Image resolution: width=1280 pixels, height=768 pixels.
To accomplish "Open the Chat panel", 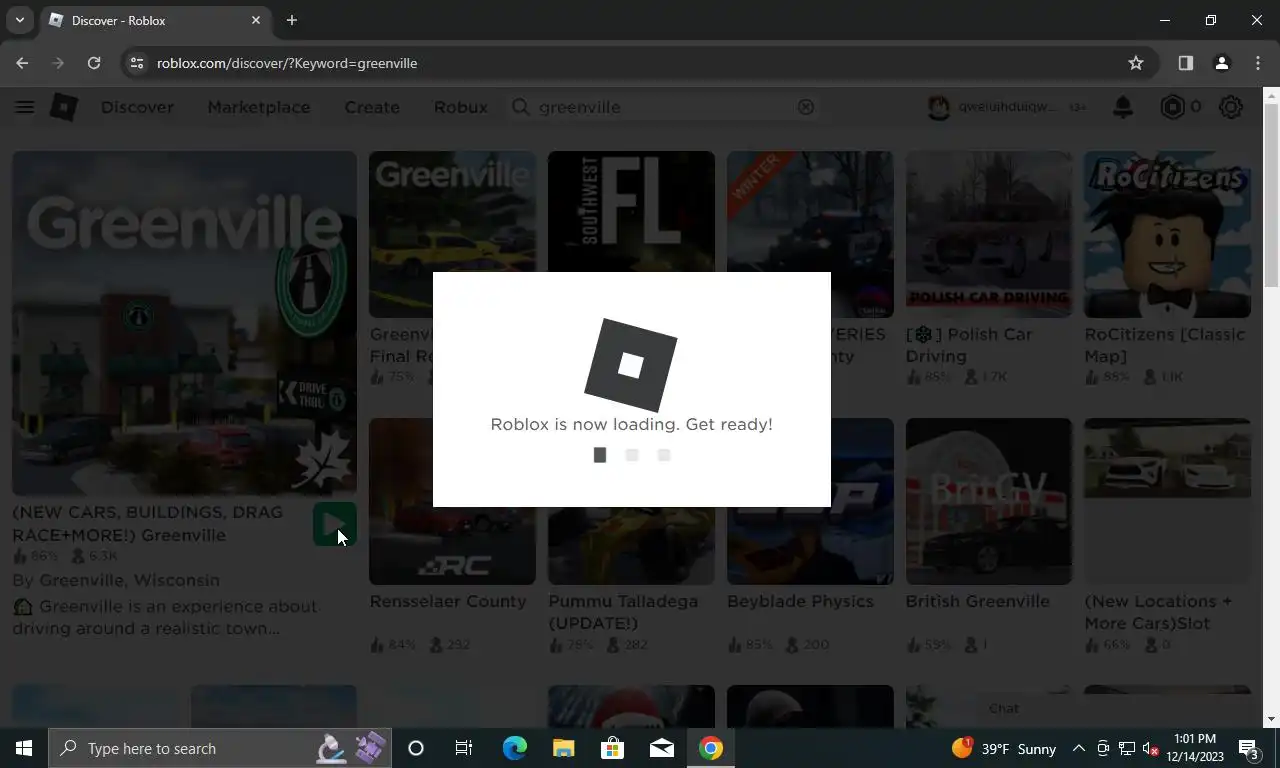I will tap(1004, 708).
